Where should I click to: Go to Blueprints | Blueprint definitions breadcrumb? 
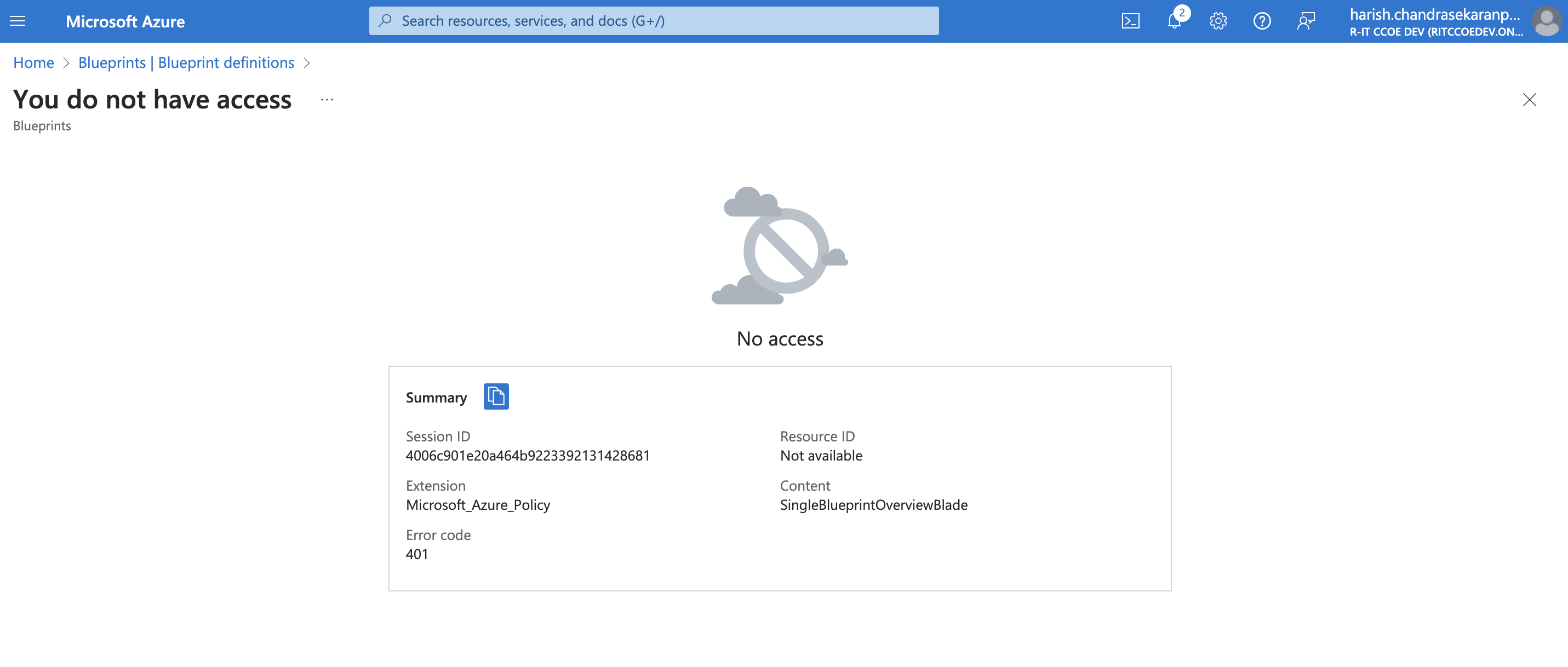(x=186, y=62)
